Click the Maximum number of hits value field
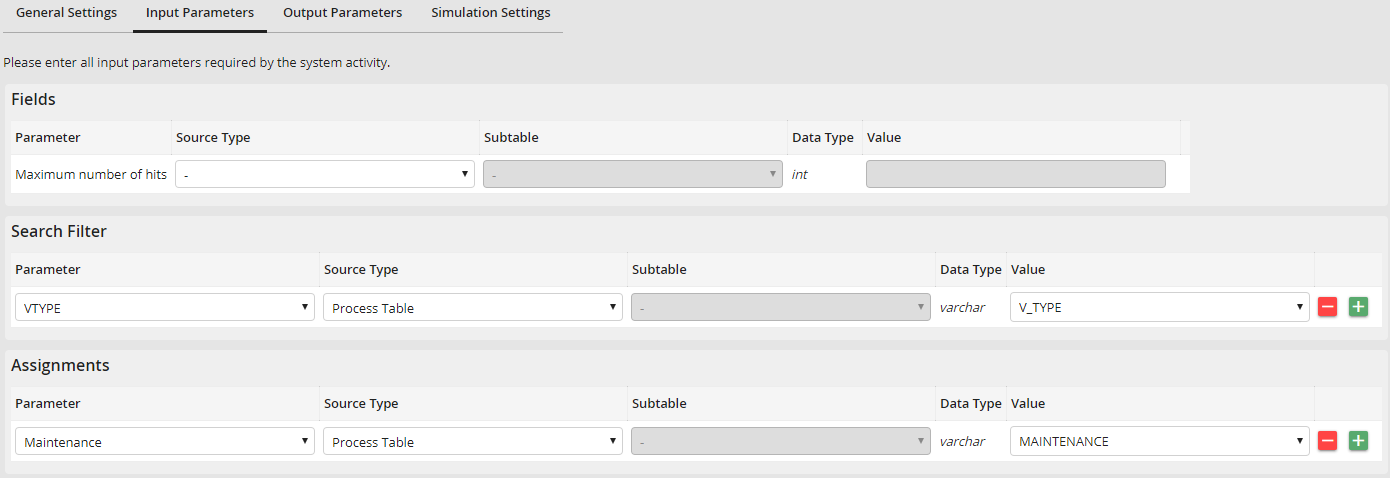Image resolution: width=1390 pixels, height=478 pixels. pyautogui.click(x=1016, y=174)
